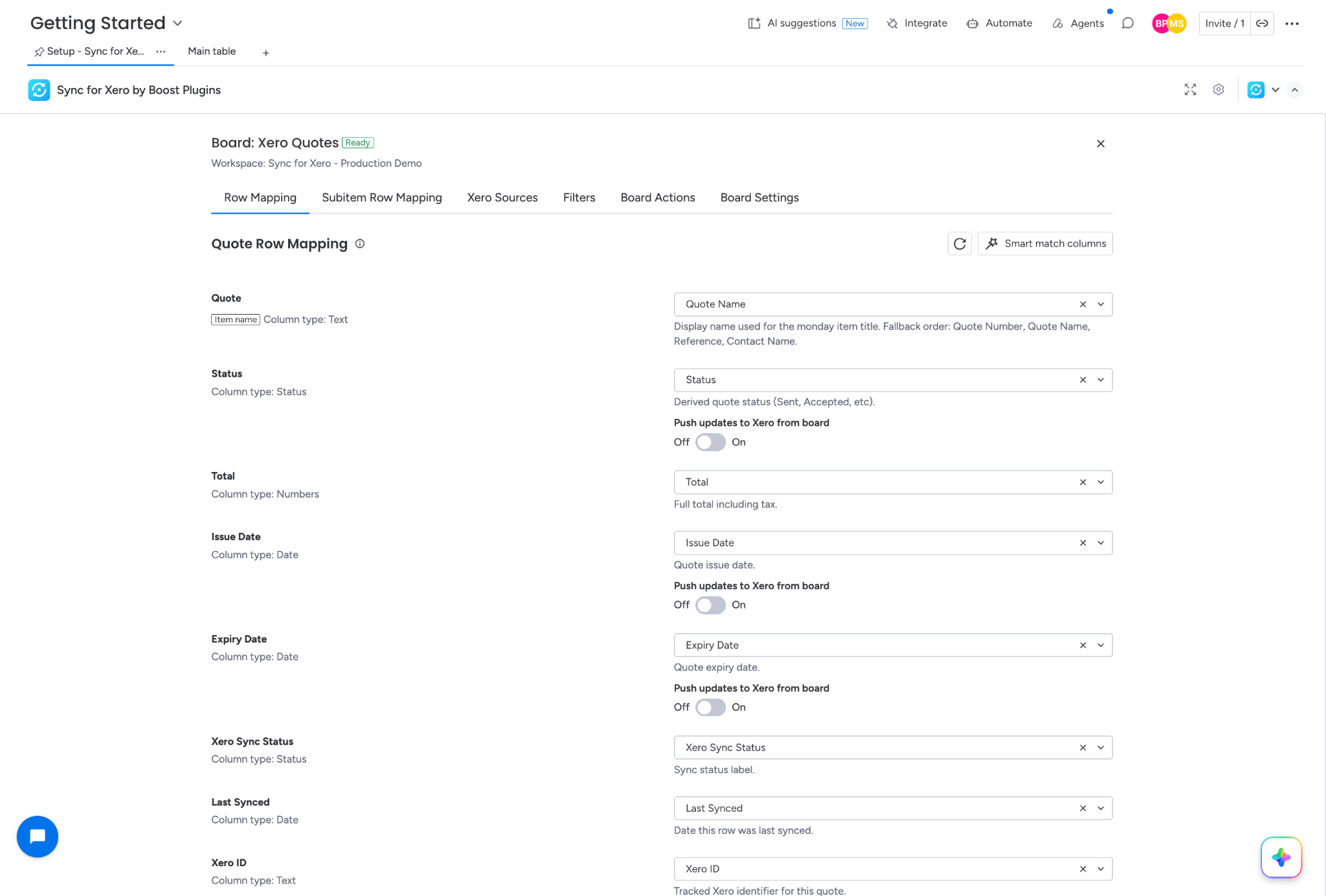Image resolution: width=1326 pixels, height=896 pixels.
Task: Click the Item name tag label
Action: pos(236,320)
